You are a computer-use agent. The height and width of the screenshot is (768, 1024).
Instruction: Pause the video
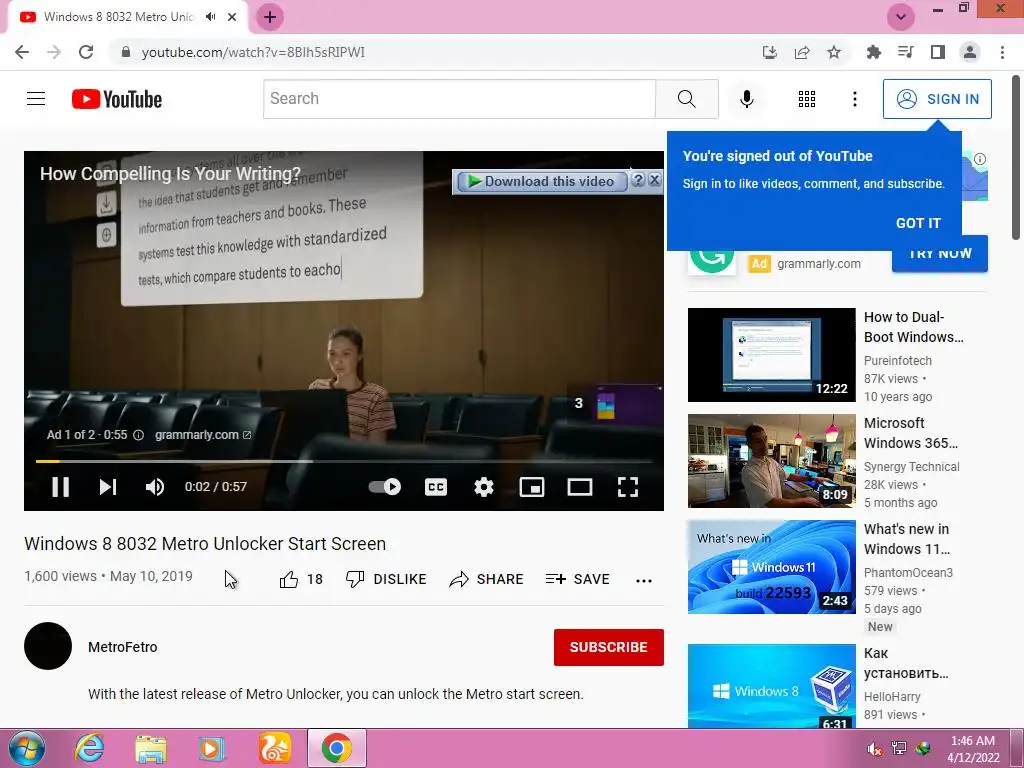(60, 487)
